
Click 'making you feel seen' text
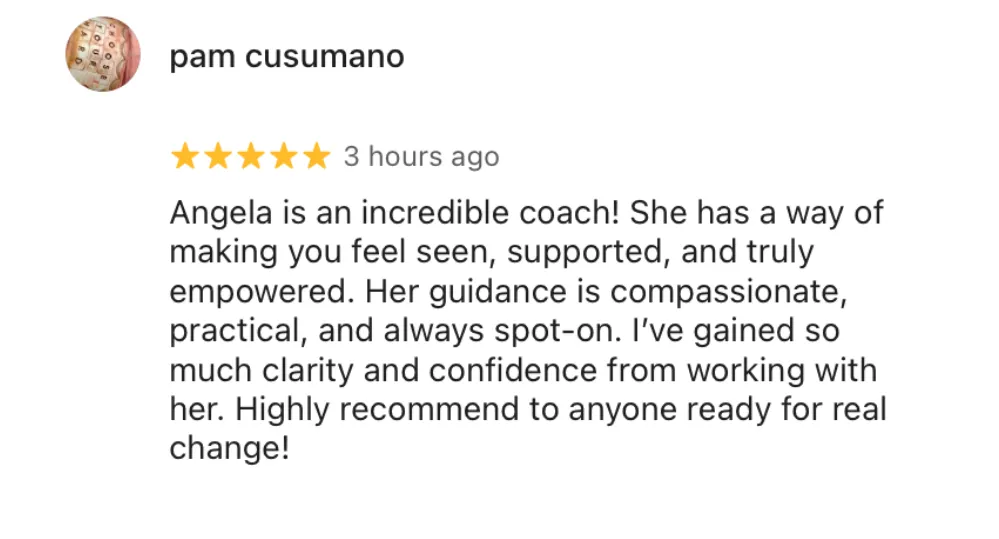pyautogui.click(x=333, y=252)
